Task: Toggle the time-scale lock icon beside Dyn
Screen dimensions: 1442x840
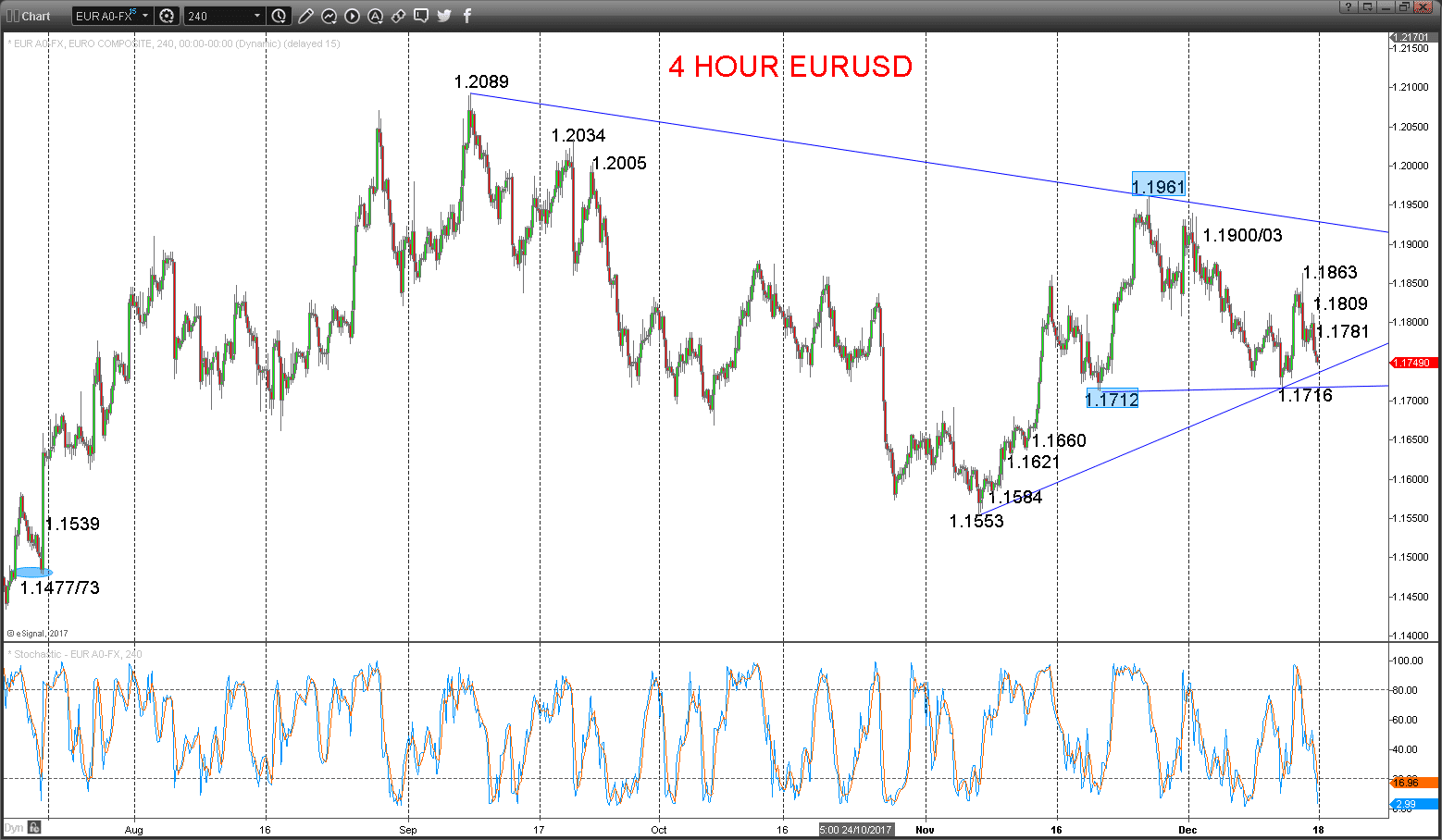Action: tap(33, 827)
